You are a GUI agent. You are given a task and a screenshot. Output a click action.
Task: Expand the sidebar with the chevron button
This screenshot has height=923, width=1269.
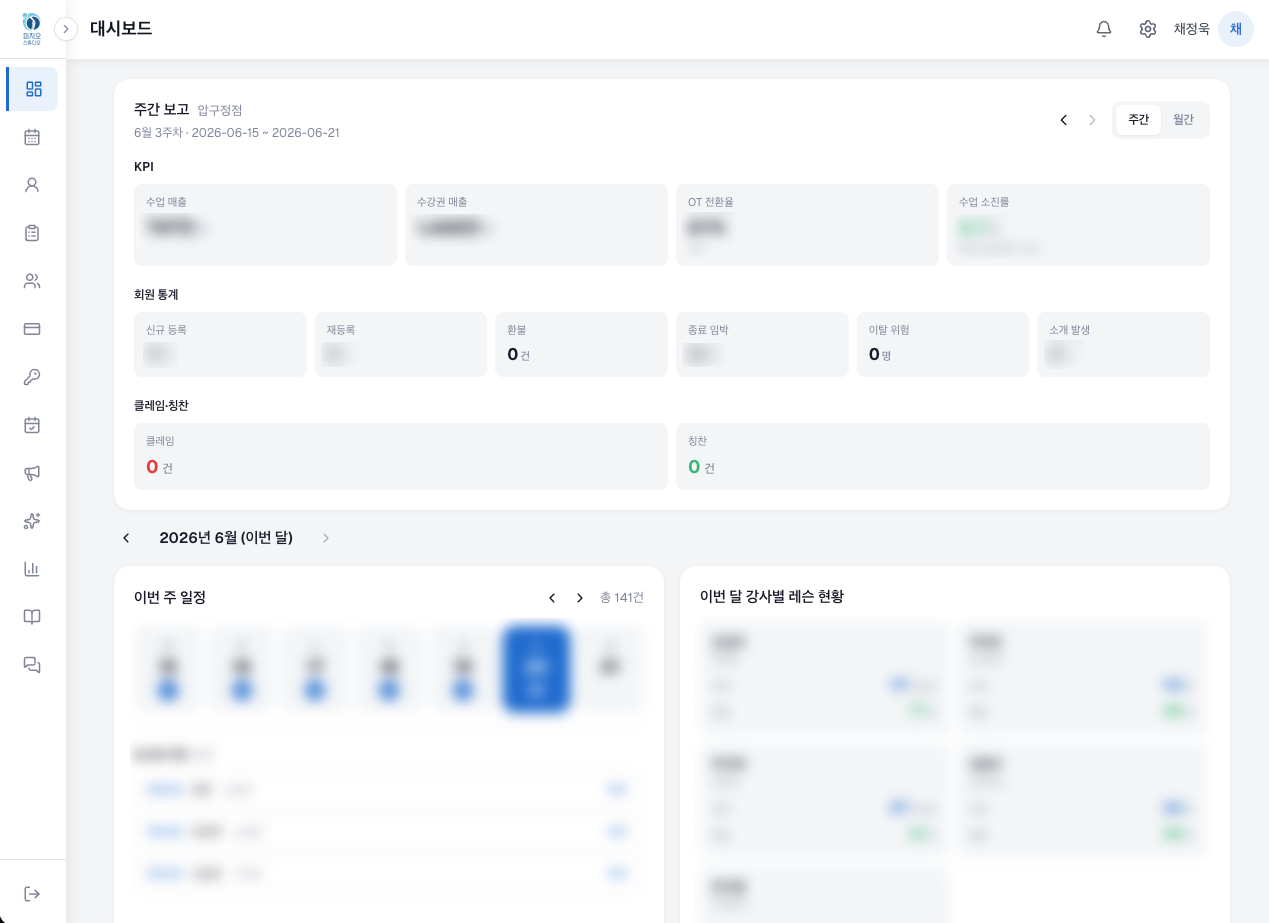66,29
